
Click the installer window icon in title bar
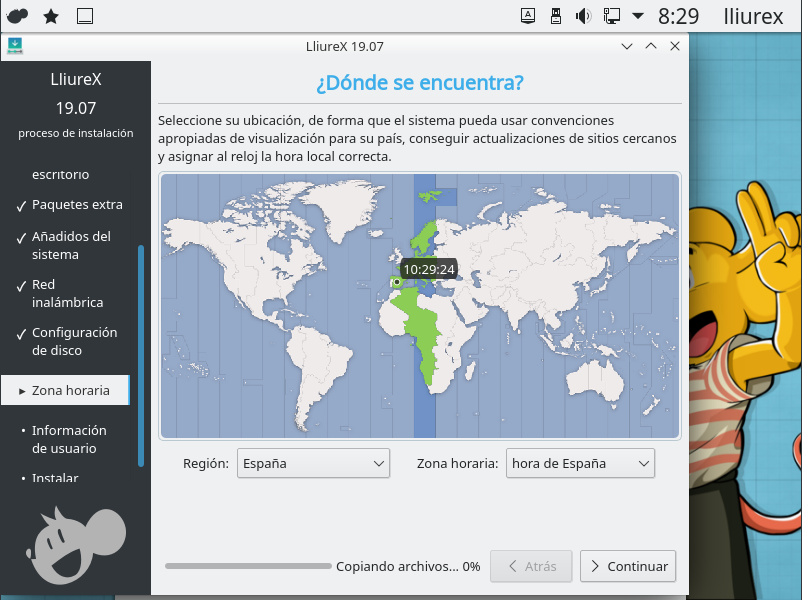15,46
